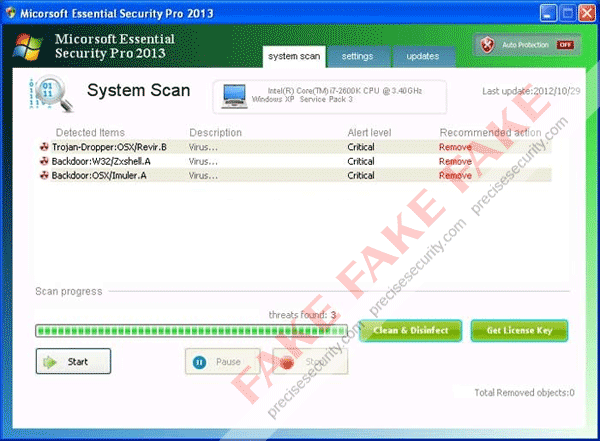This screenshot has height=441, width=600.
Task: Click the red shield Auto Protection icon
Action: coord(487,45)
